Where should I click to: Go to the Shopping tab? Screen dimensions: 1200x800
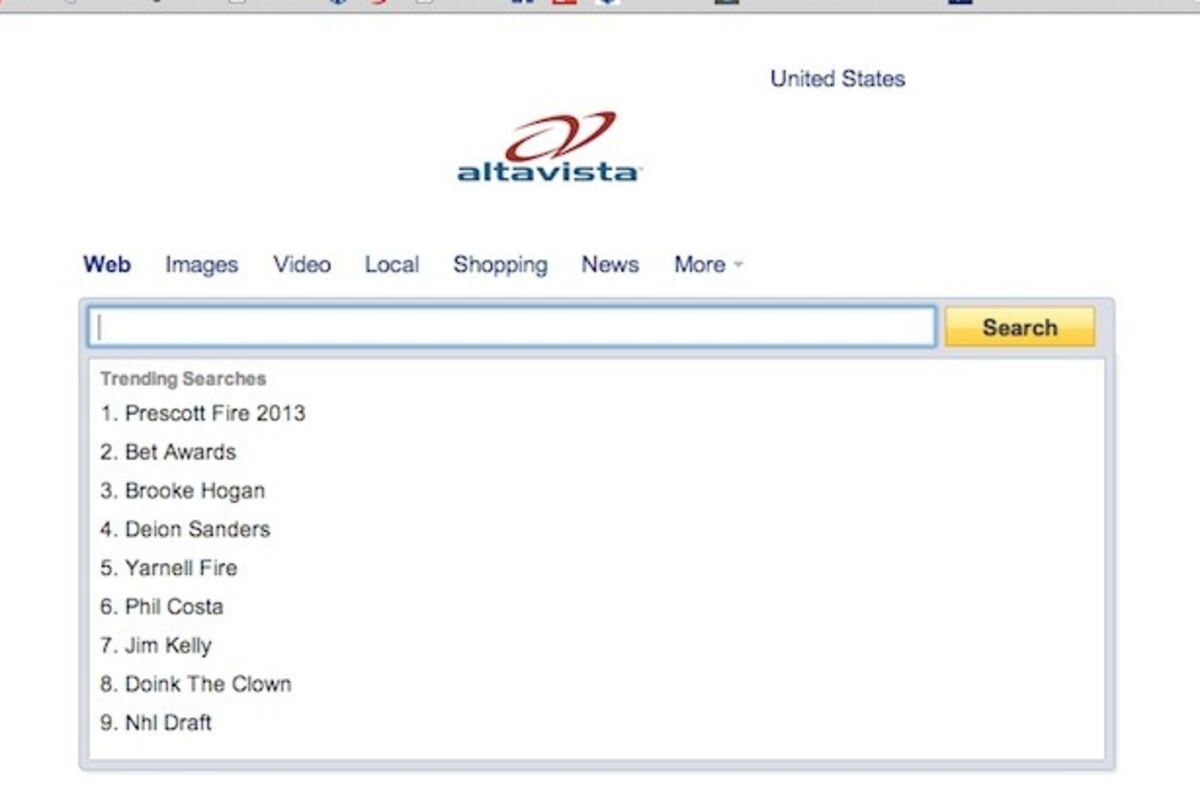(500, 265)
